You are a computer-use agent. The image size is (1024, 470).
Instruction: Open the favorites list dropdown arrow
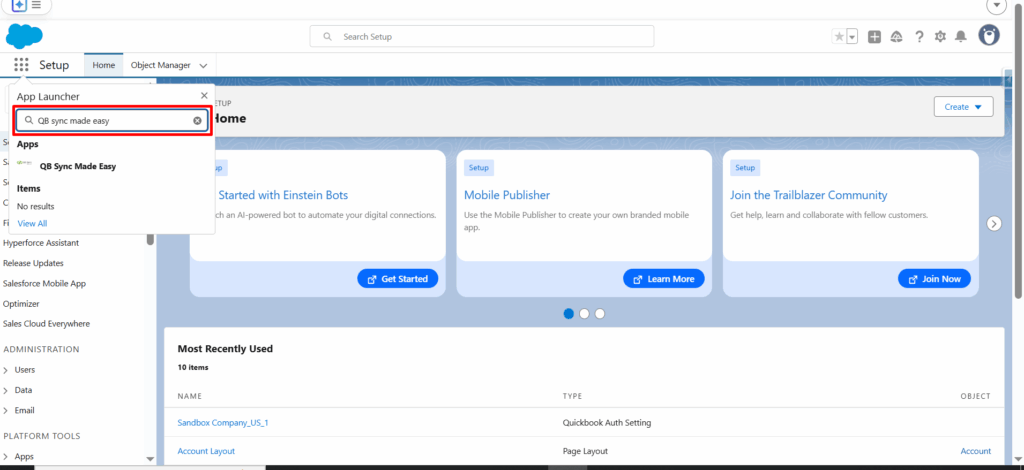pyautogui.click(x=852, y=37)
